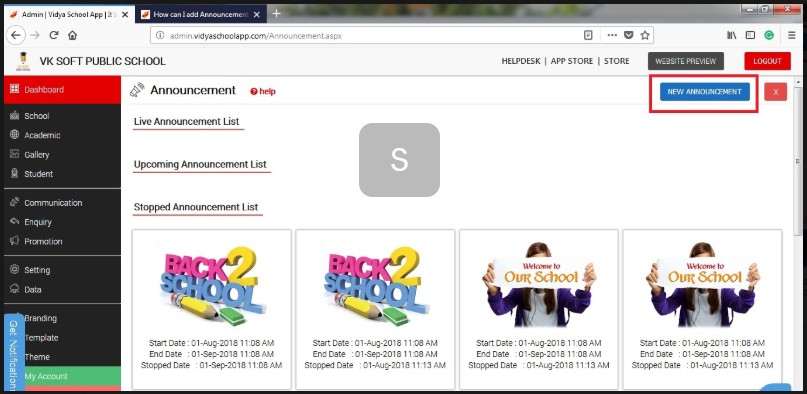Open the Library icon in the browser toolbar
The width and height of the screenshot is (807, 394).
(x=731, y=35)
